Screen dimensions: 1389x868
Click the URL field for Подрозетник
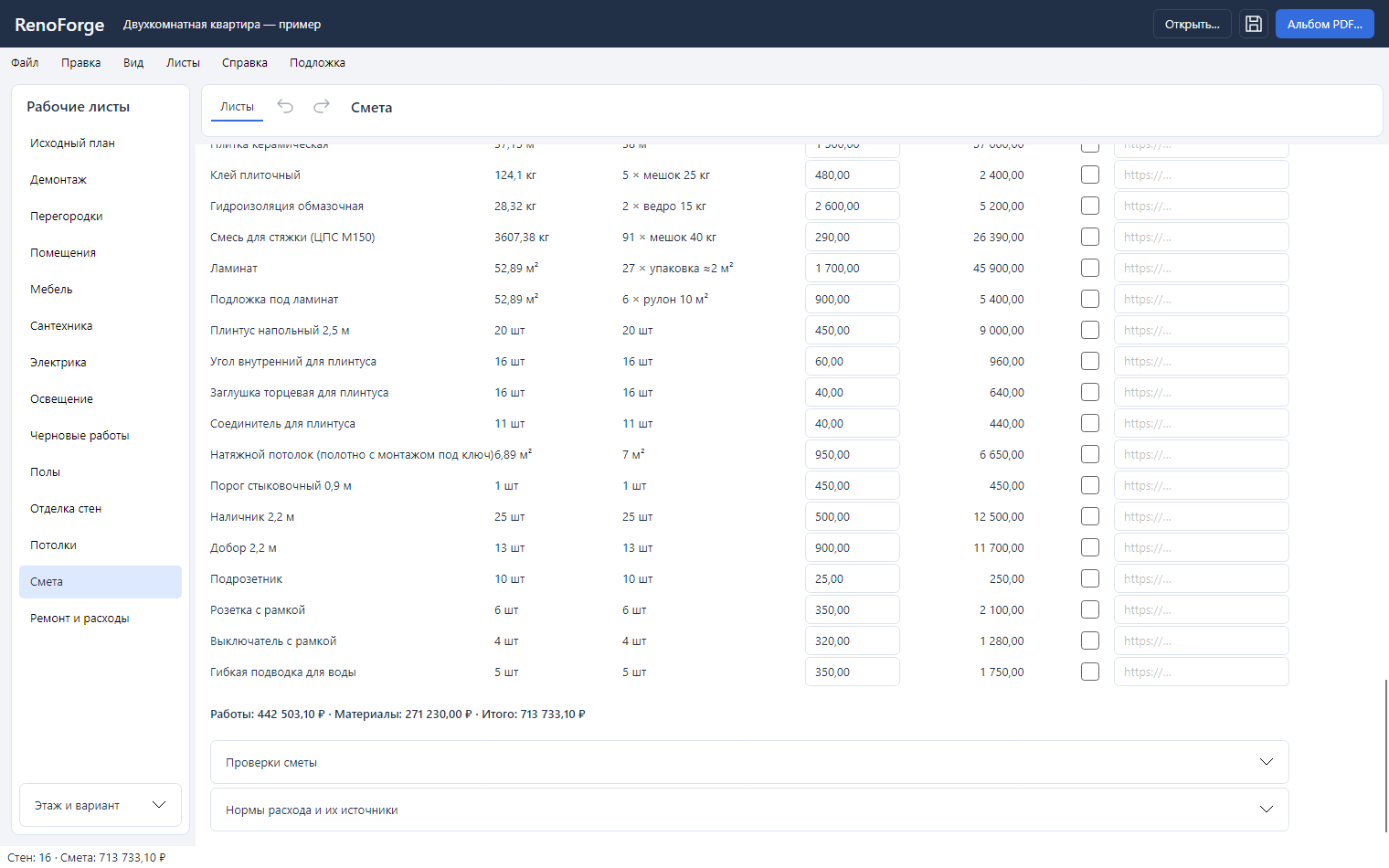(x=1202, y=578)
